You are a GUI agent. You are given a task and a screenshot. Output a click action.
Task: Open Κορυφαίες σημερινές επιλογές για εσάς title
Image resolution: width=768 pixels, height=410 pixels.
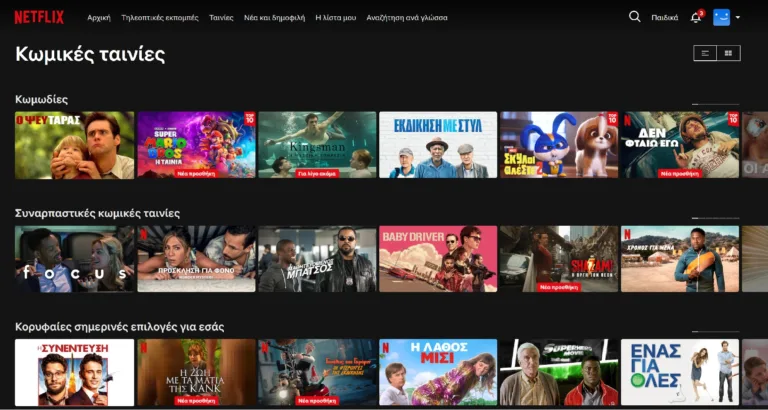tap(120, 327)
